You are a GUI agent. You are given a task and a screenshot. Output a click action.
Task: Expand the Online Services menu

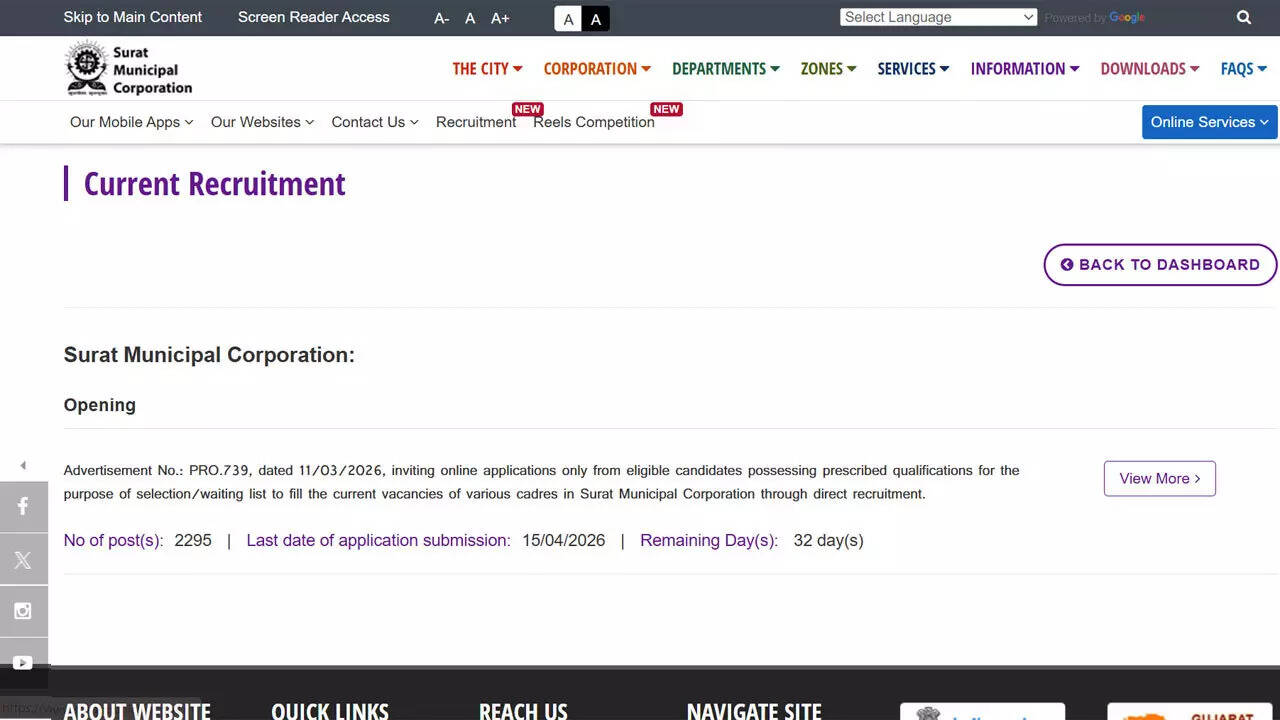tap(1208, 121)
